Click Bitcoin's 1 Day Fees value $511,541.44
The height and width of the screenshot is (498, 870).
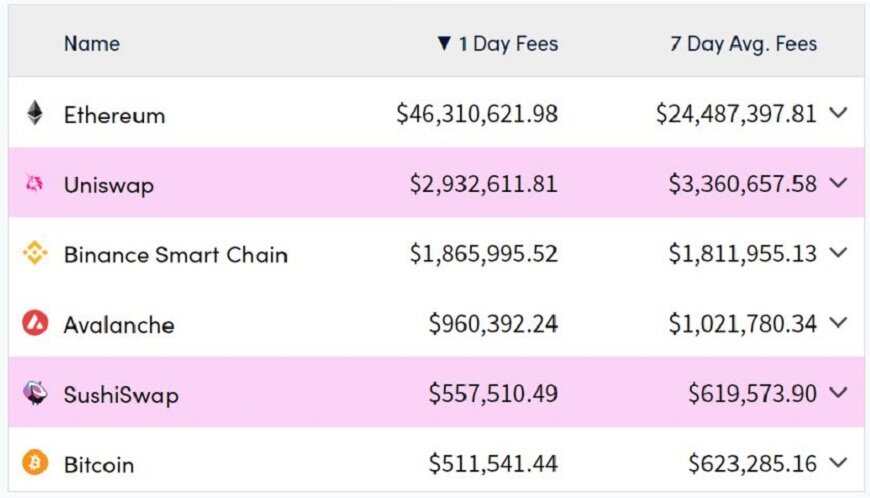tap(493, 464)
